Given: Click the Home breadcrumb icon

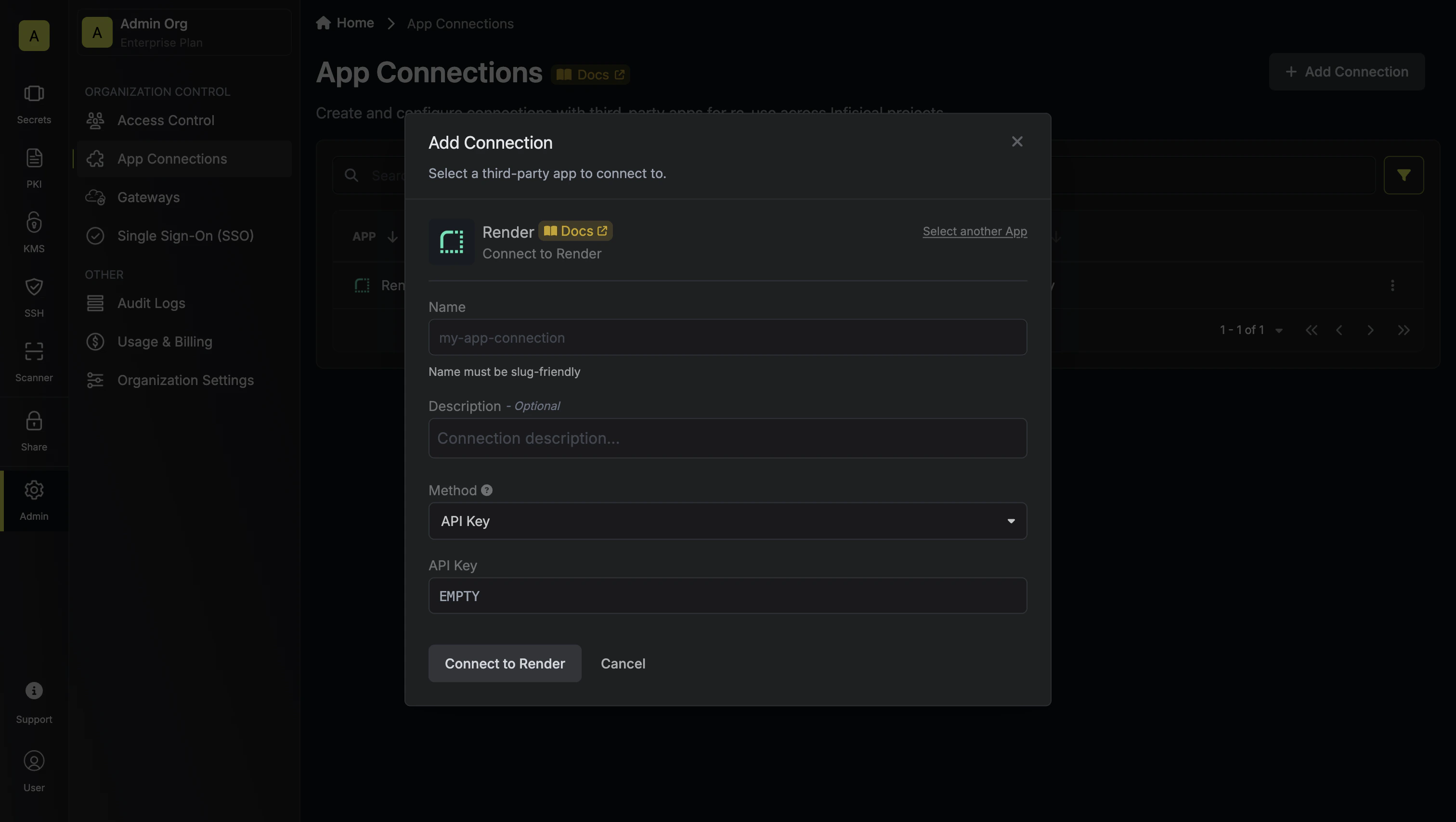Looking at the screenshot, I should click(x=323, y=23).
